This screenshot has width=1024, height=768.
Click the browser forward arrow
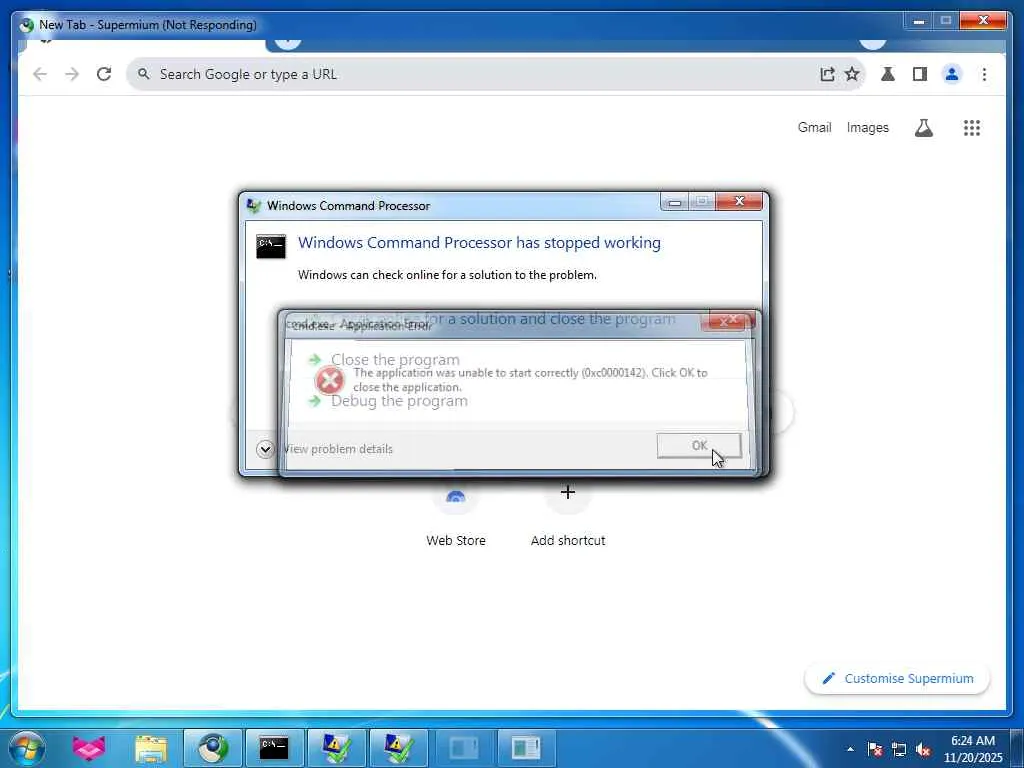72,74
